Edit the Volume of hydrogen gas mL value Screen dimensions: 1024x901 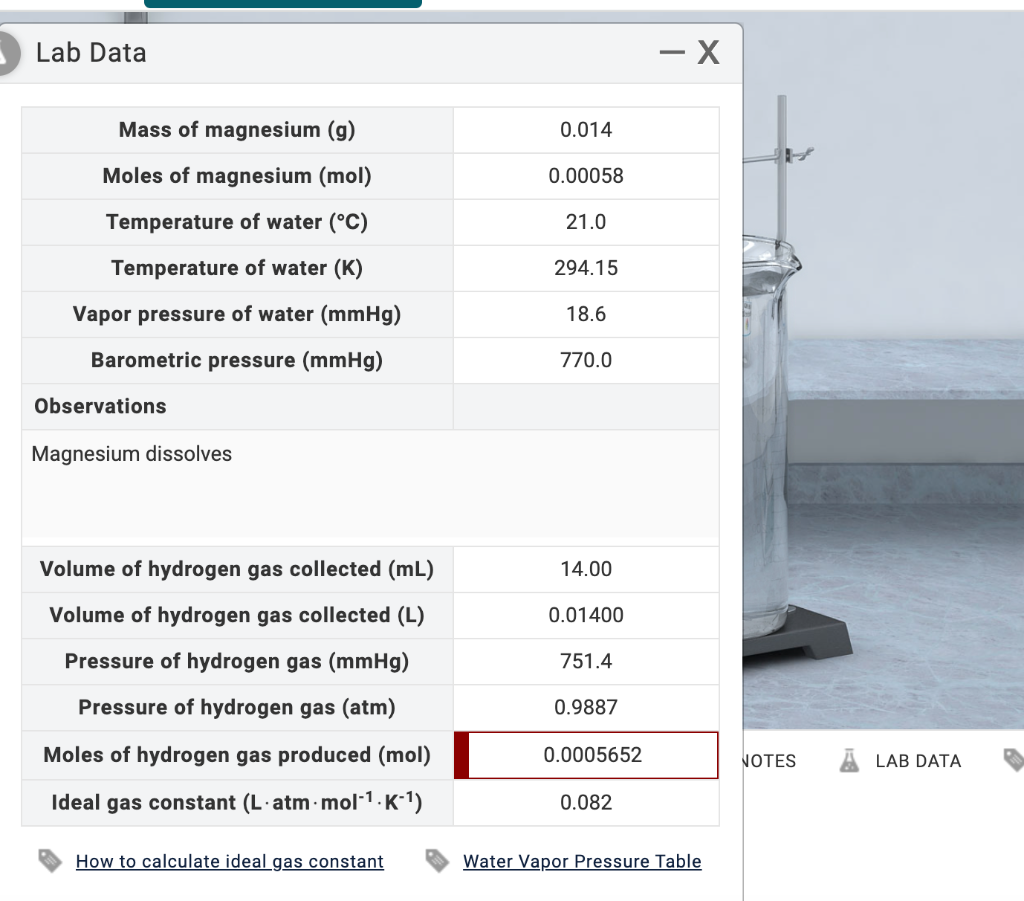(x=586, y=569)
